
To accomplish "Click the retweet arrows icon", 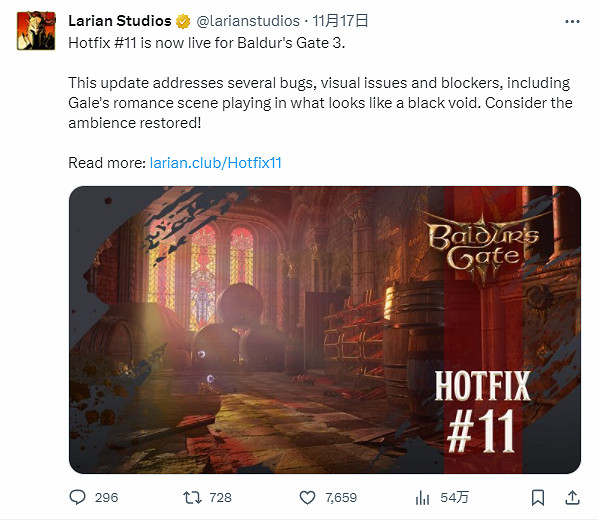I will 192,497.
